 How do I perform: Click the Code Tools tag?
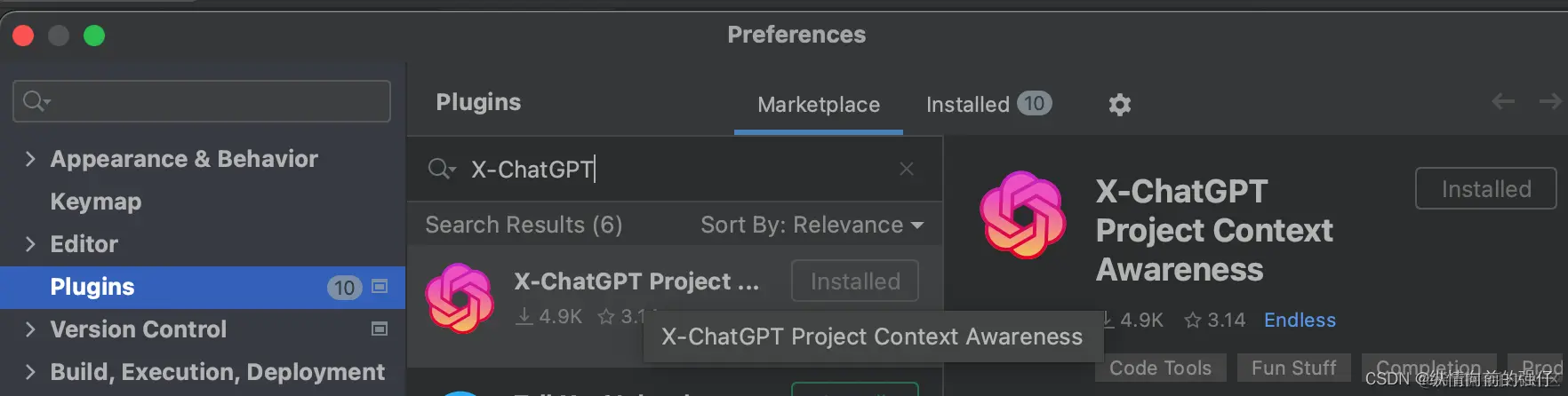click(x=1160, y=368)
